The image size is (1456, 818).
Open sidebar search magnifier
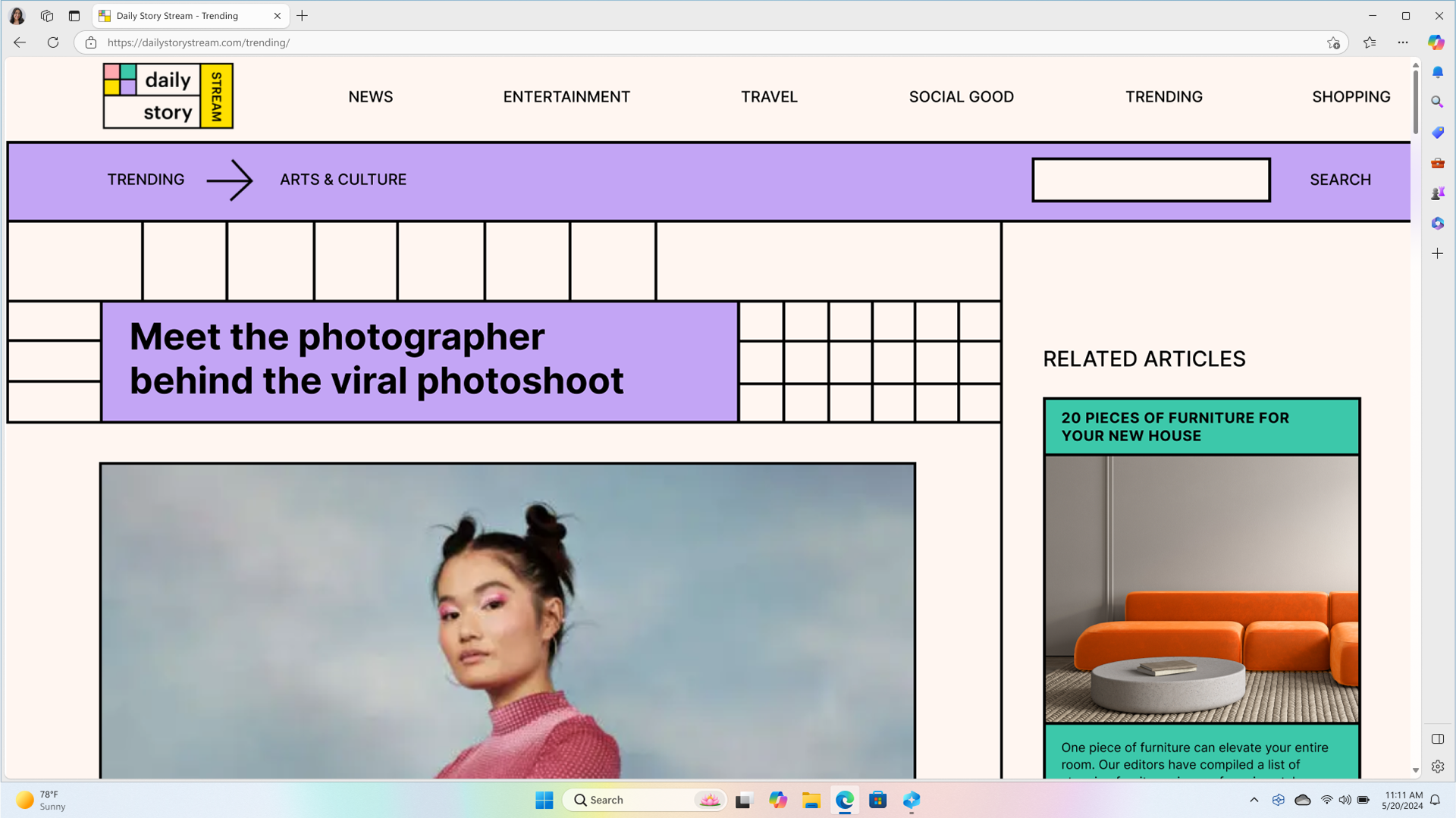[1438, 102]
